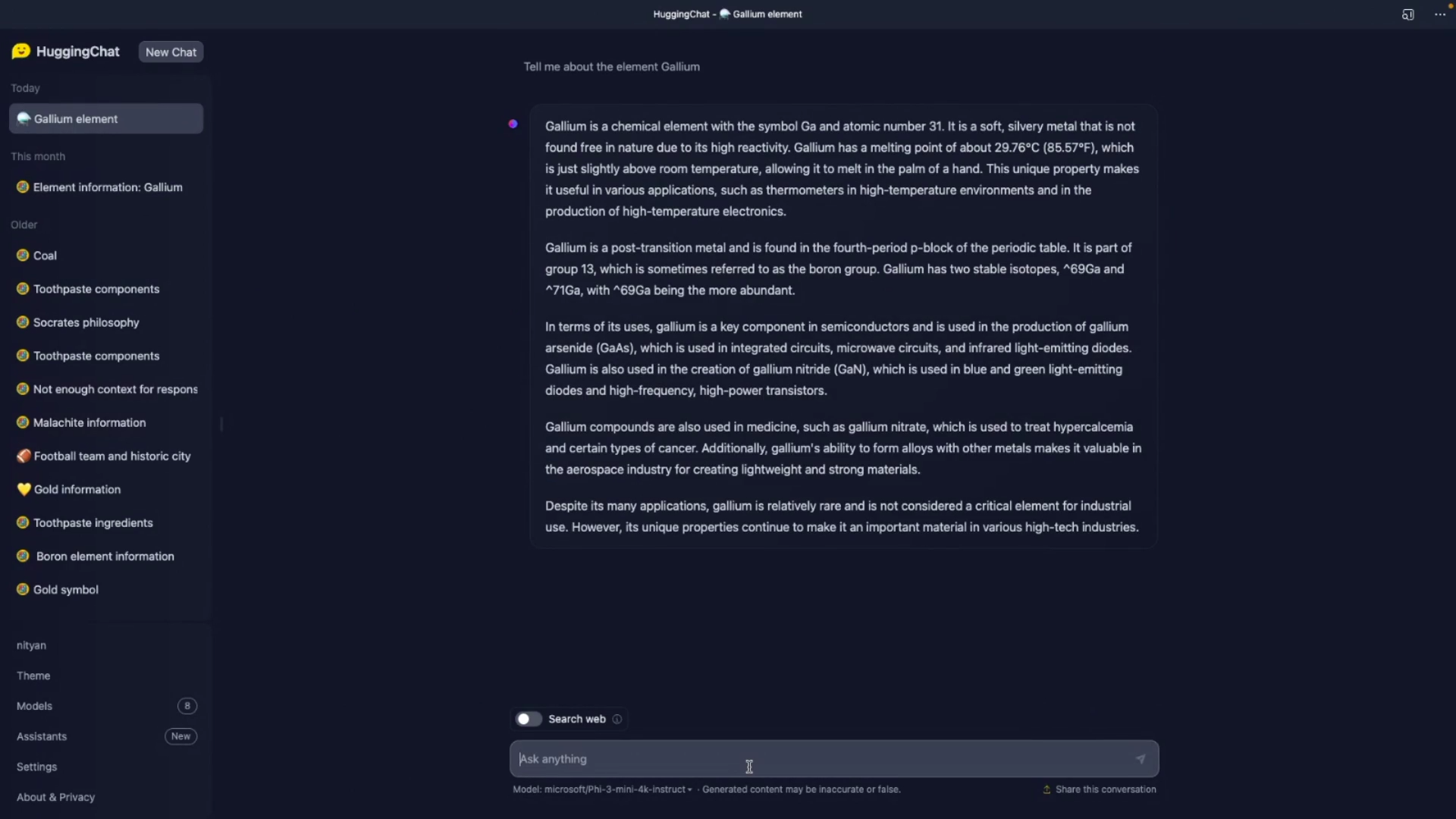Click Share this conversation link
This screenshot has height=819, width=1456.
click(x=1105, y=789)
